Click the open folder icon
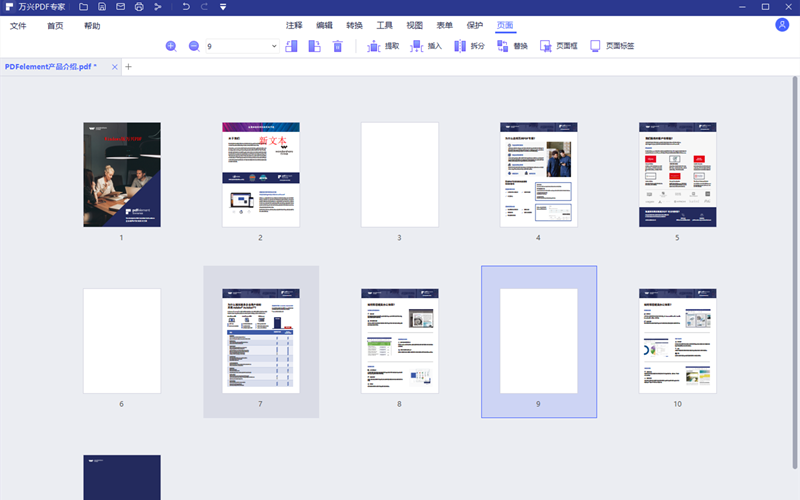This screenshot has height=500, width=800. coord(84,7)
